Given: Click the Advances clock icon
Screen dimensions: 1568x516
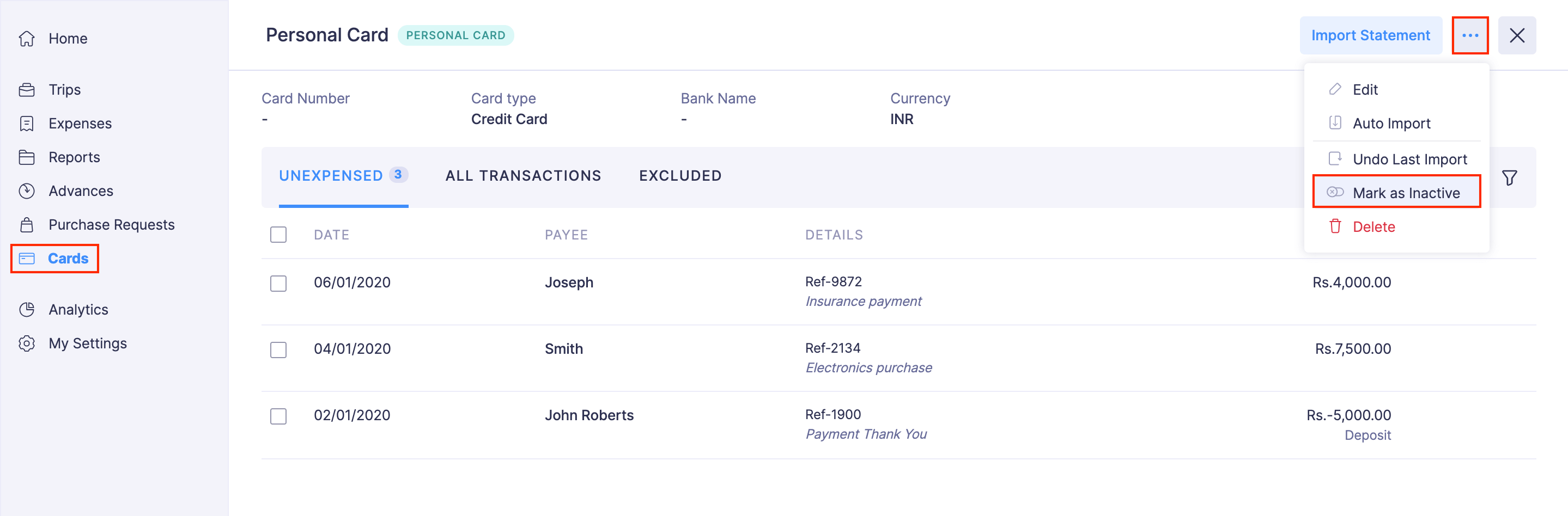Looking at the screenshot, I should [27, 191].
